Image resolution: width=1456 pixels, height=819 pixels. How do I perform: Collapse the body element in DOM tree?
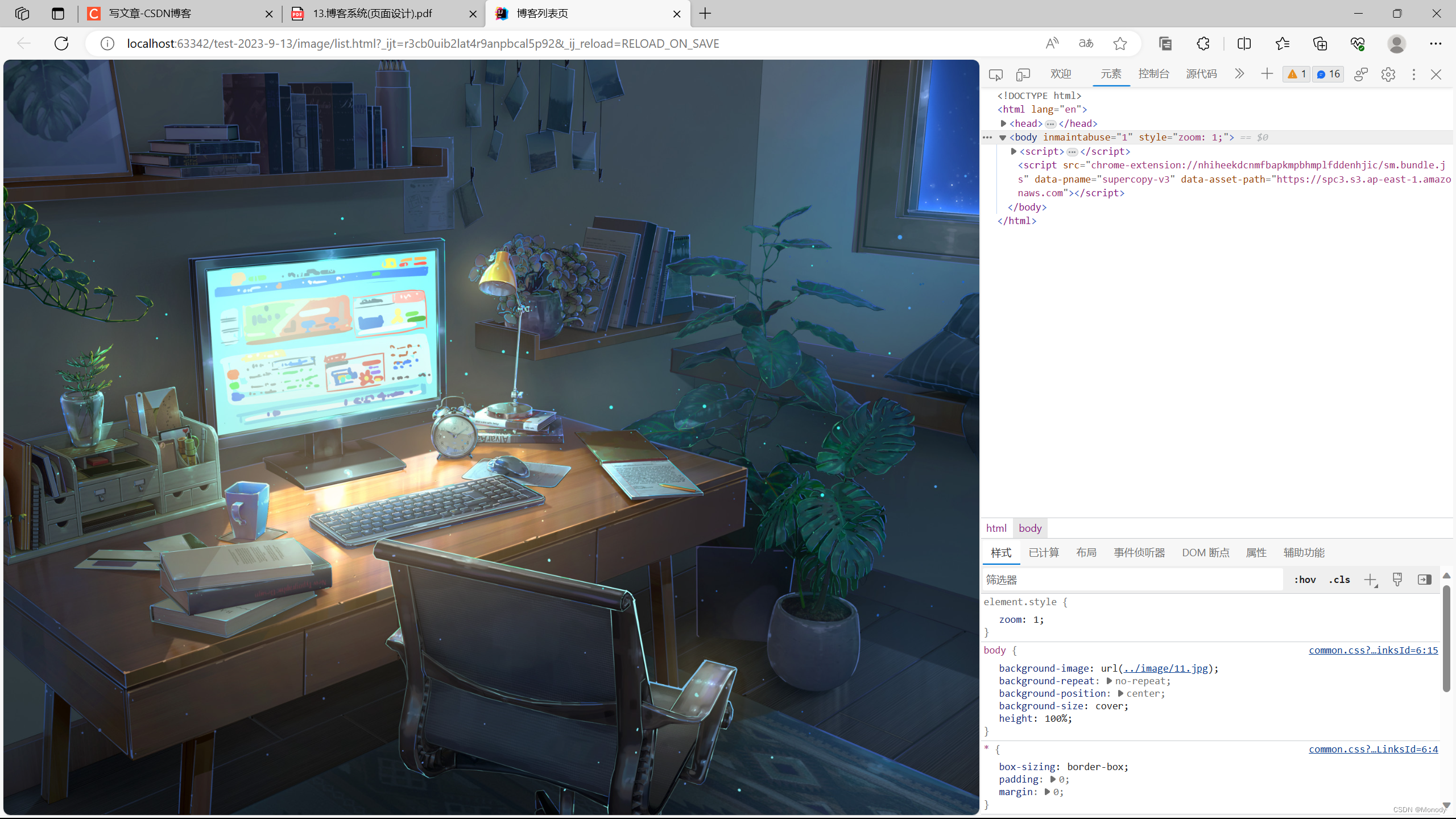[1003, 138]
